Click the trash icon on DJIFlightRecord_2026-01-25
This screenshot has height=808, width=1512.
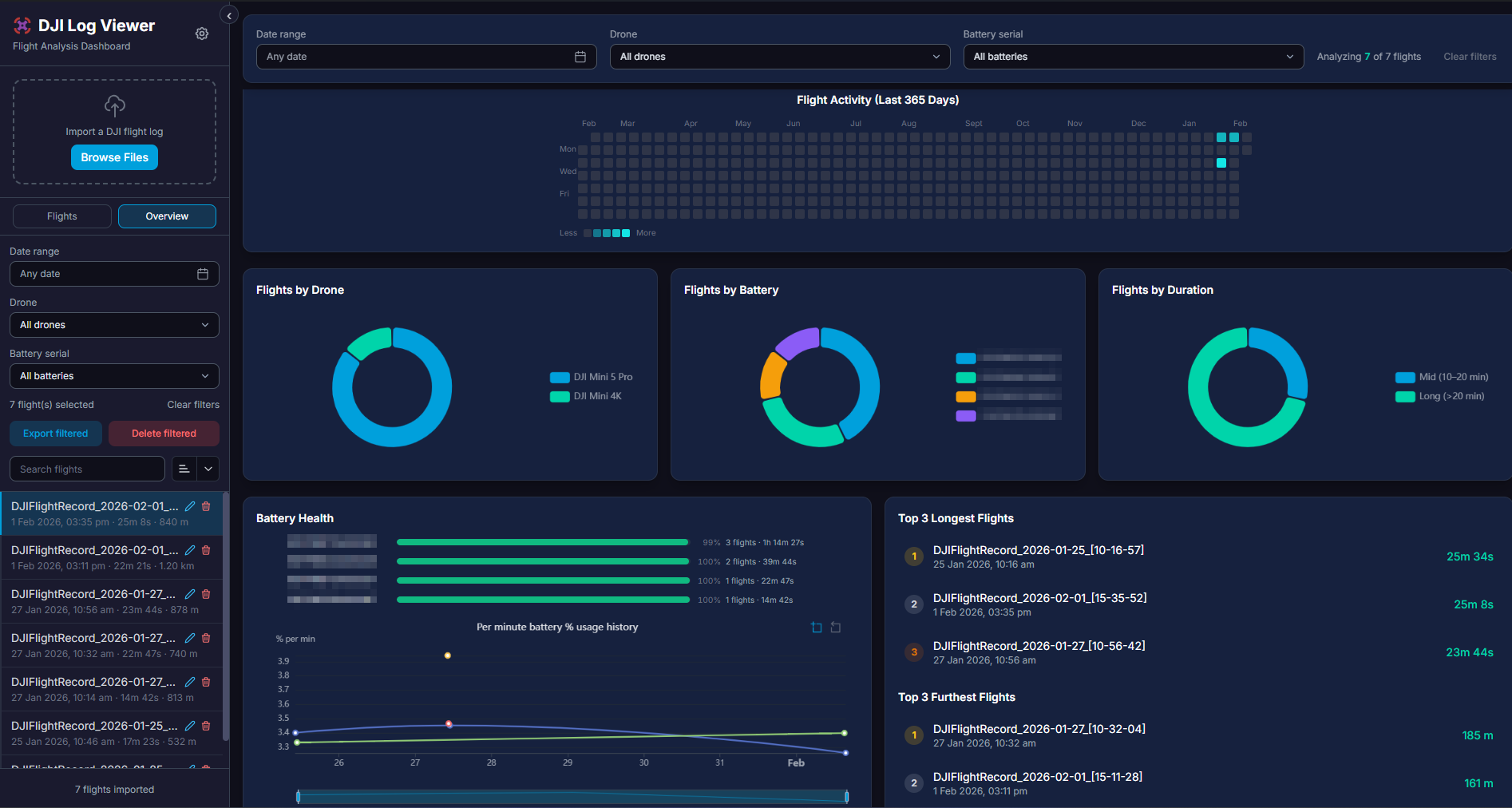pyautogui.click(x=206, y=726)
